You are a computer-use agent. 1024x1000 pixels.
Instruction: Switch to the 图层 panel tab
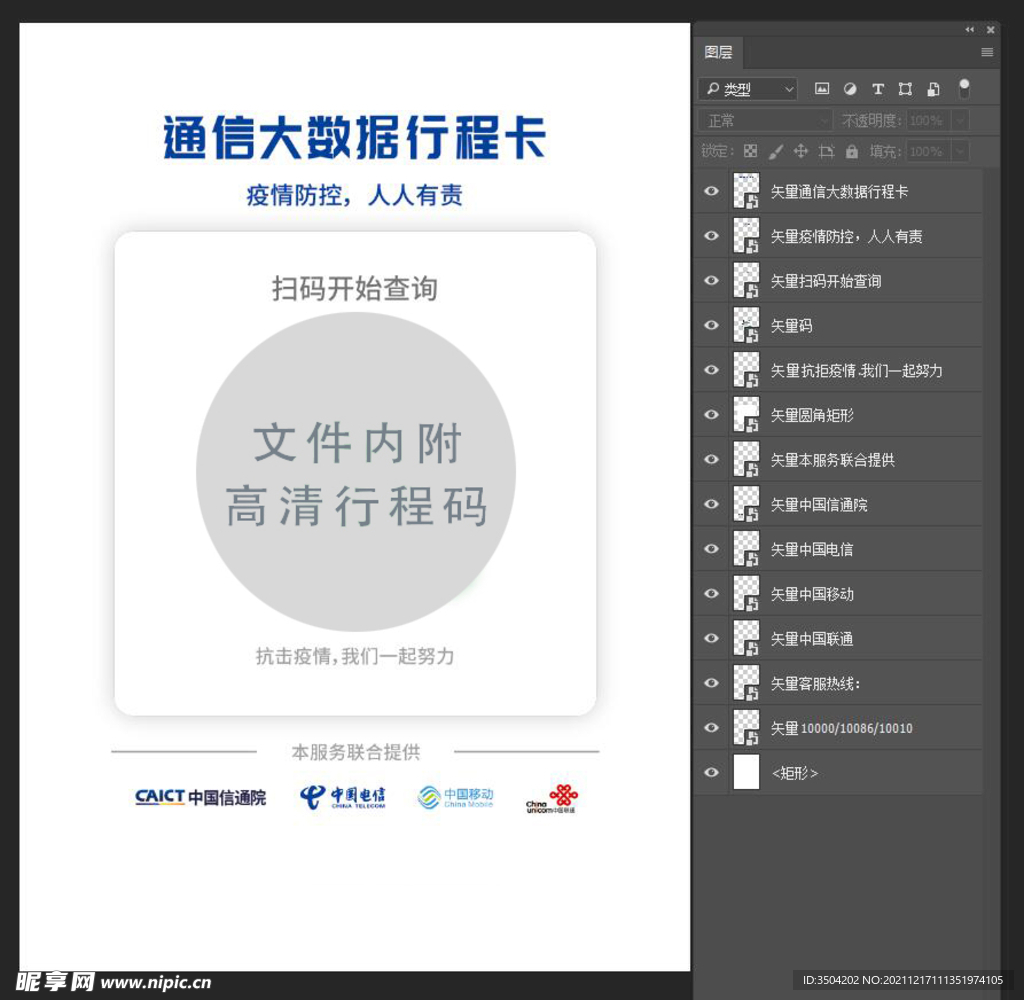719,52
